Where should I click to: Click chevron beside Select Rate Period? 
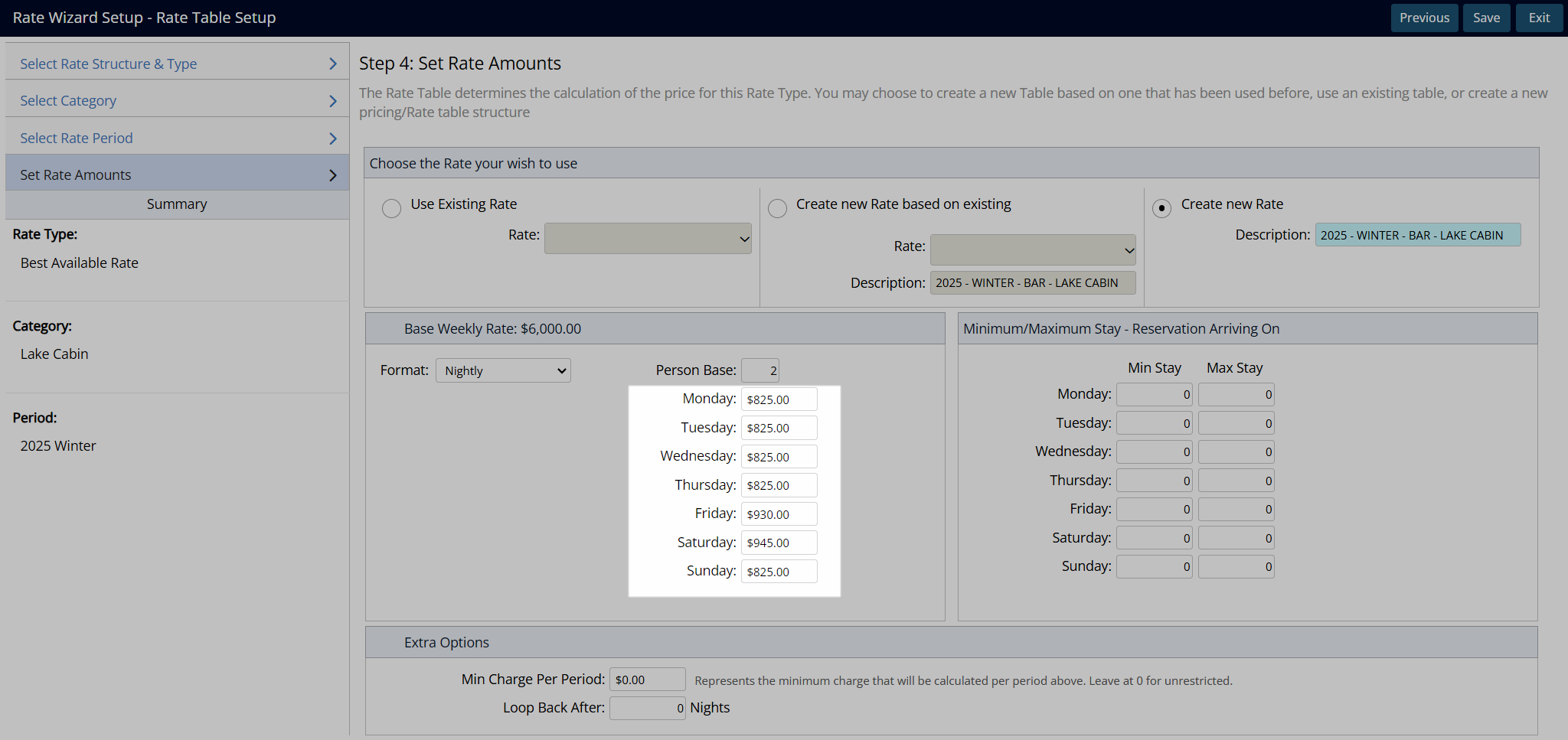(x=332, y=139)
